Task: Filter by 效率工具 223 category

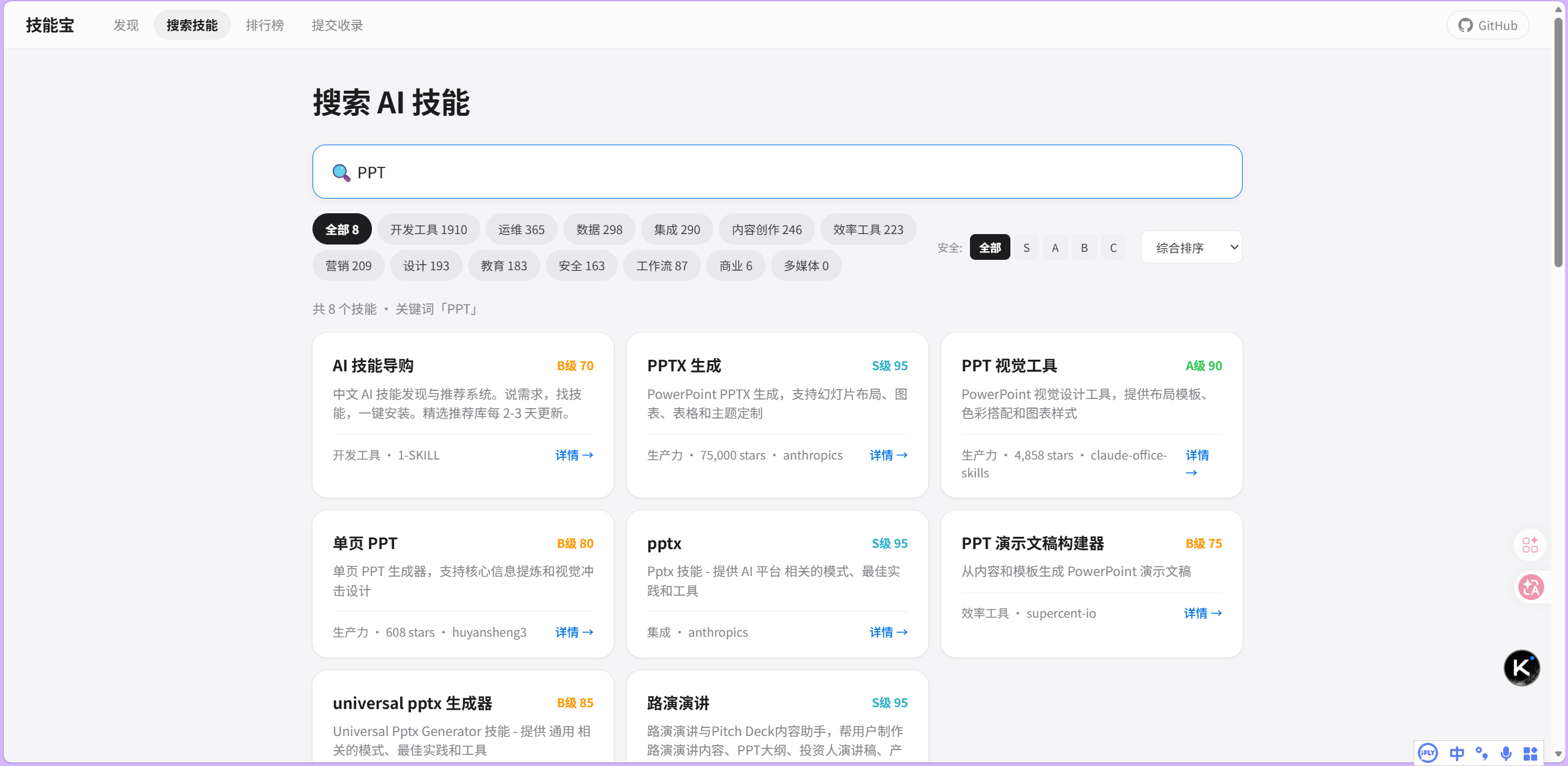Action: pyautogui.click(x=868, y=229)
